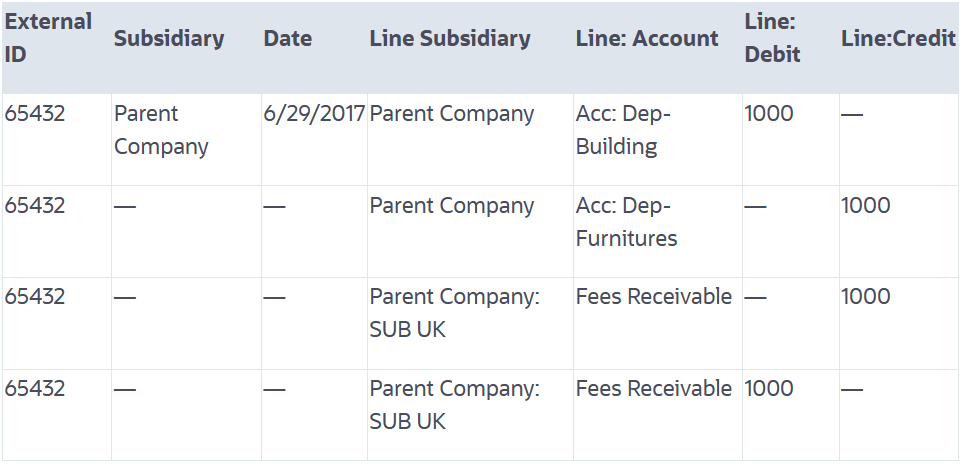Click the Subsidiary column header
The height and width of the screenshot is (464, 962).
pos(169,39)
